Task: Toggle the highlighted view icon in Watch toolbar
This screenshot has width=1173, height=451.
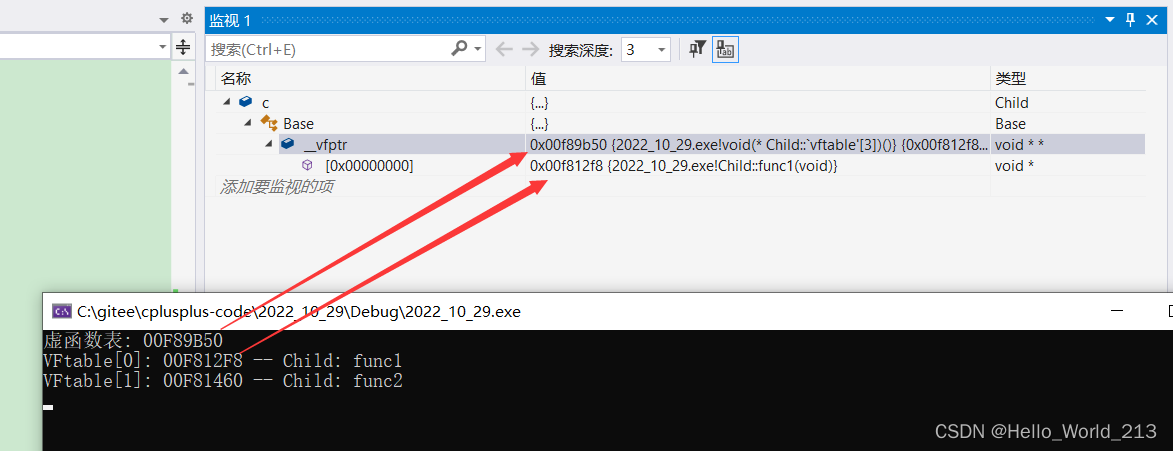Action: (726, 49)
